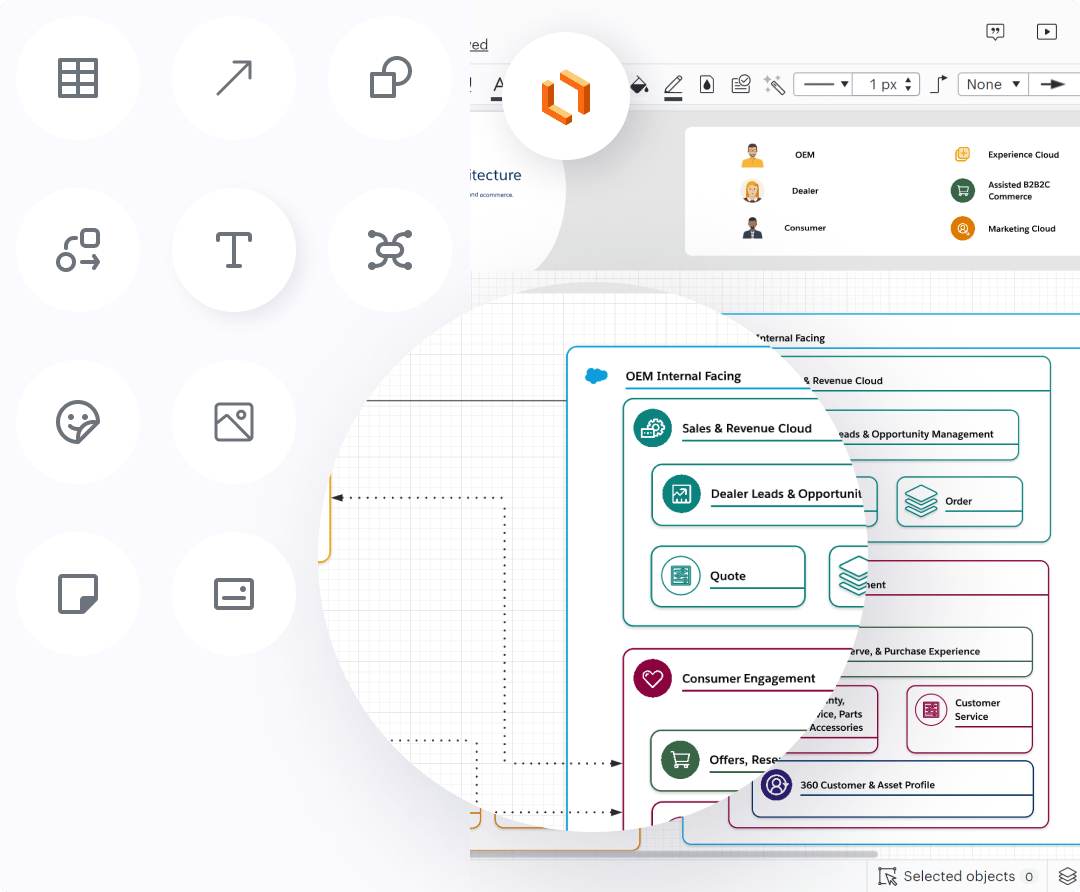Add a sticky note
The width and height of the screenshot is (1080, 892).
click(78, 594)
